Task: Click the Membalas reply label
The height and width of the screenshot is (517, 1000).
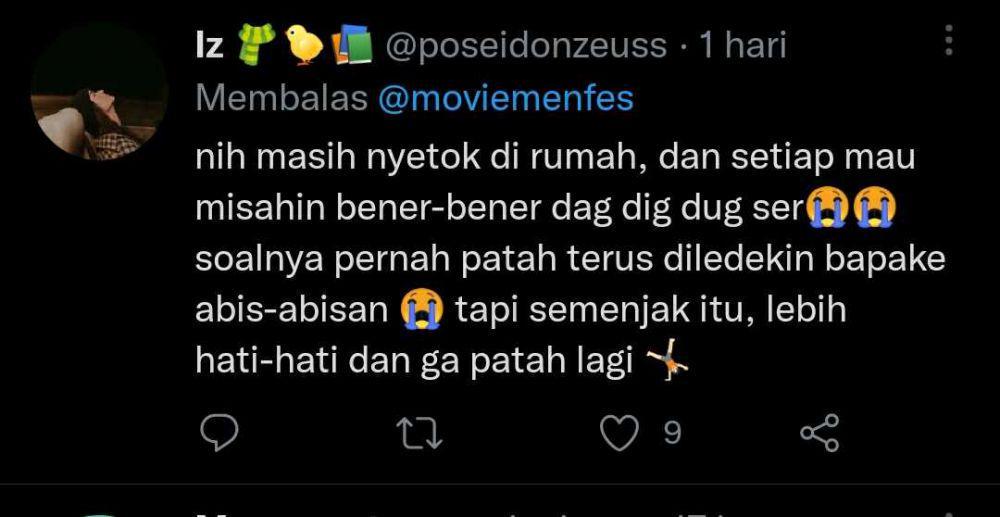Action: [282, 99]
